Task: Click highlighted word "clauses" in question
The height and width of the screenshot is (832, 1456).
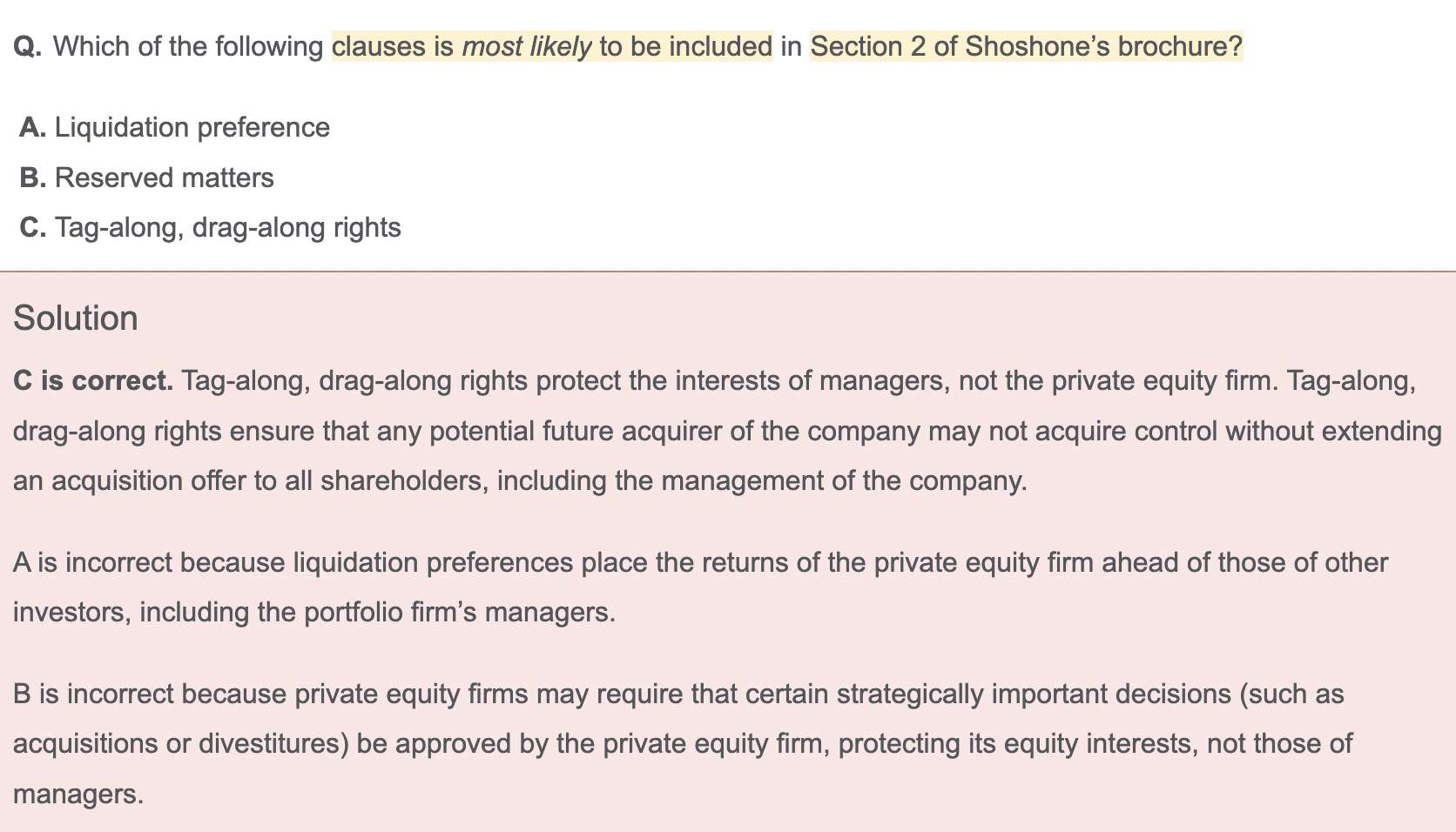Action: [379, 47]
